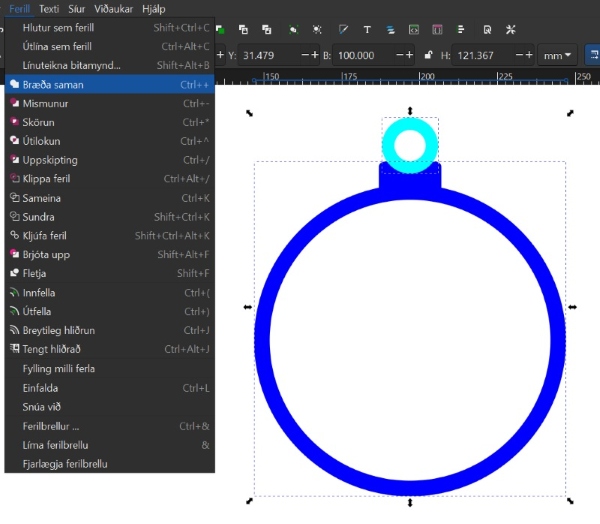Open the XML editor icon
Image resolution: width=600 pixels, height=524 pixels.
414,29
